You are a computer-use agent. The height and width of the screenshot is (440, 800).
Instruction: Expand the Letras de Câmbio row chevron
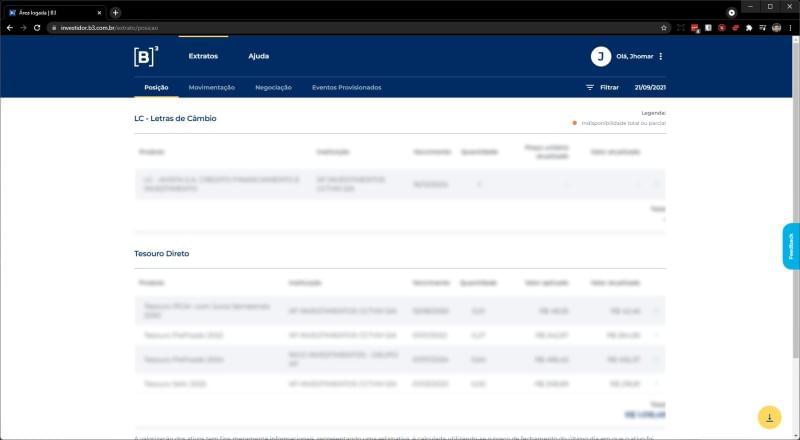click(657, 184)
